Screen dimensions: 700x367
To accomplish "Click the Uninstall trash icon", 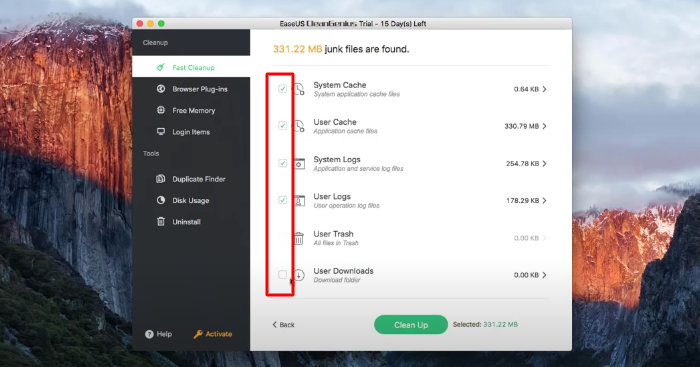I will [x=161, y=221].
